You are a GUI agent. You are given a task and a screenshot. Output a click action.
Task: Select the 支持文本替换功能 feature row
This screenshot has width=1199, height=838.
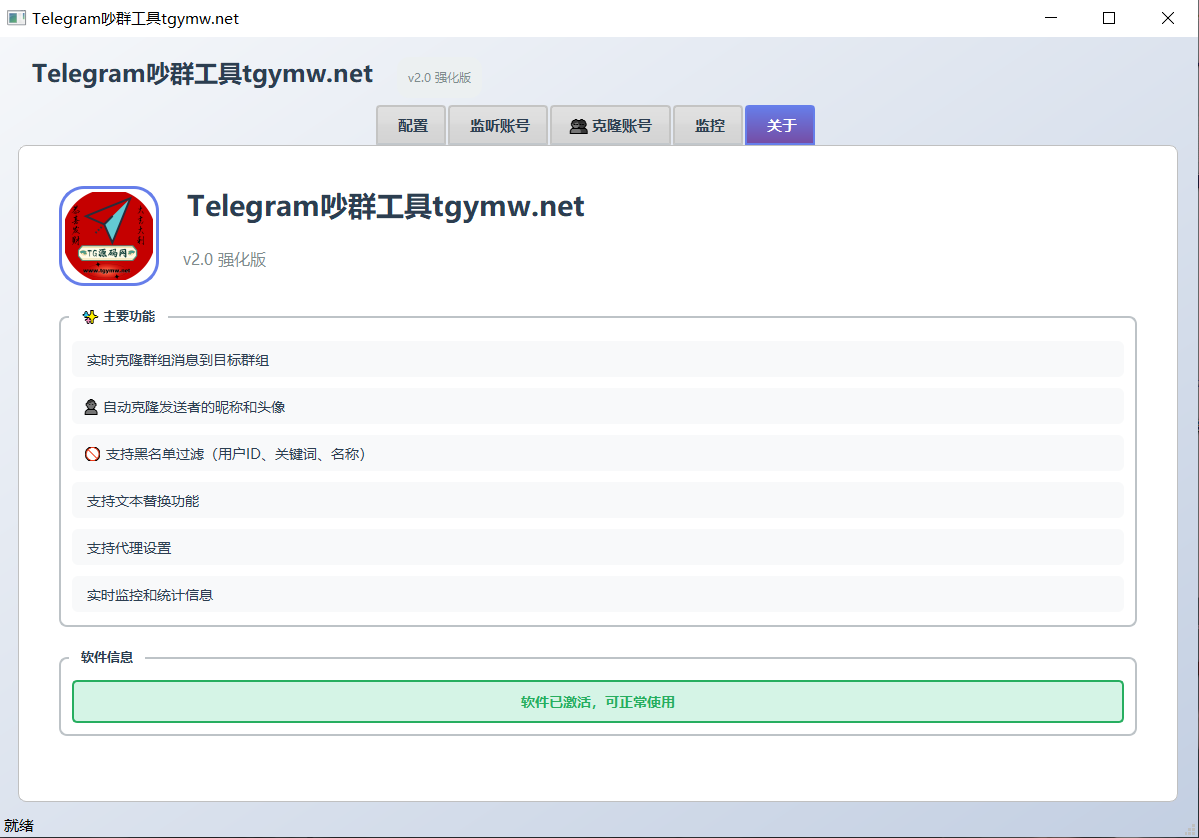pyautogui.click(x=597, y=501)
